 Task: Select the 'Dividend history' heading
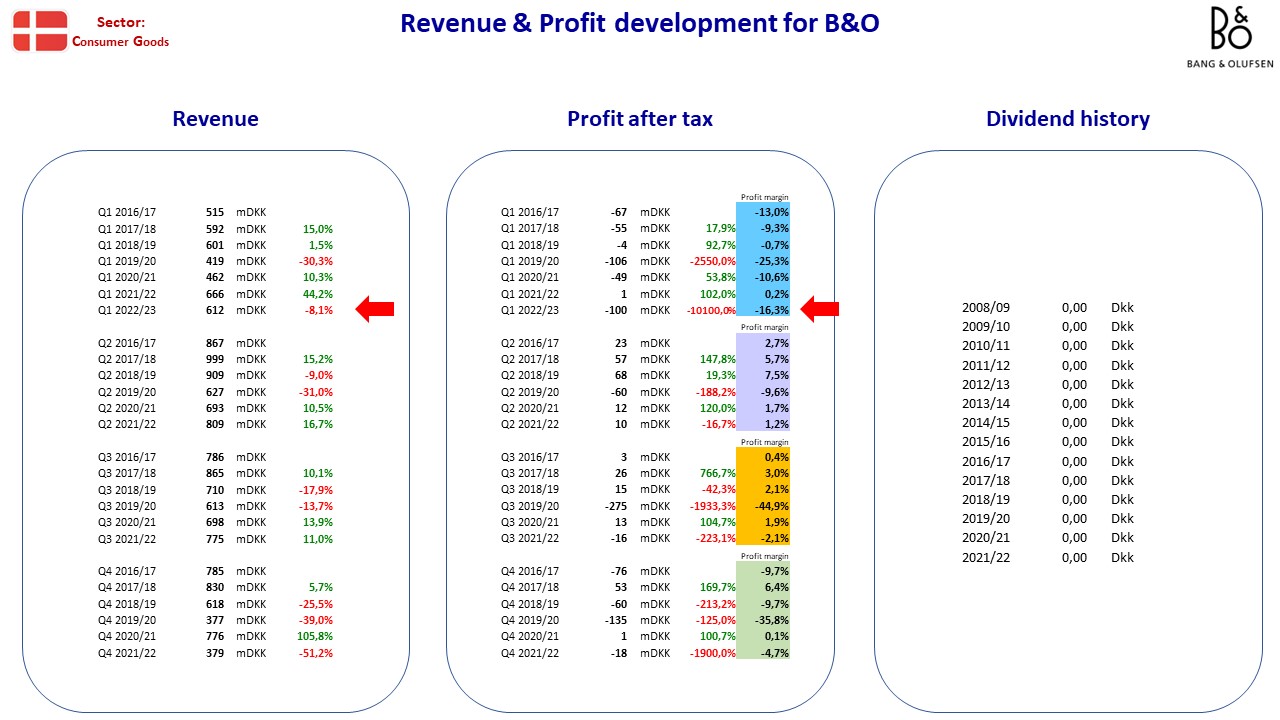[x=1068, y=119]
